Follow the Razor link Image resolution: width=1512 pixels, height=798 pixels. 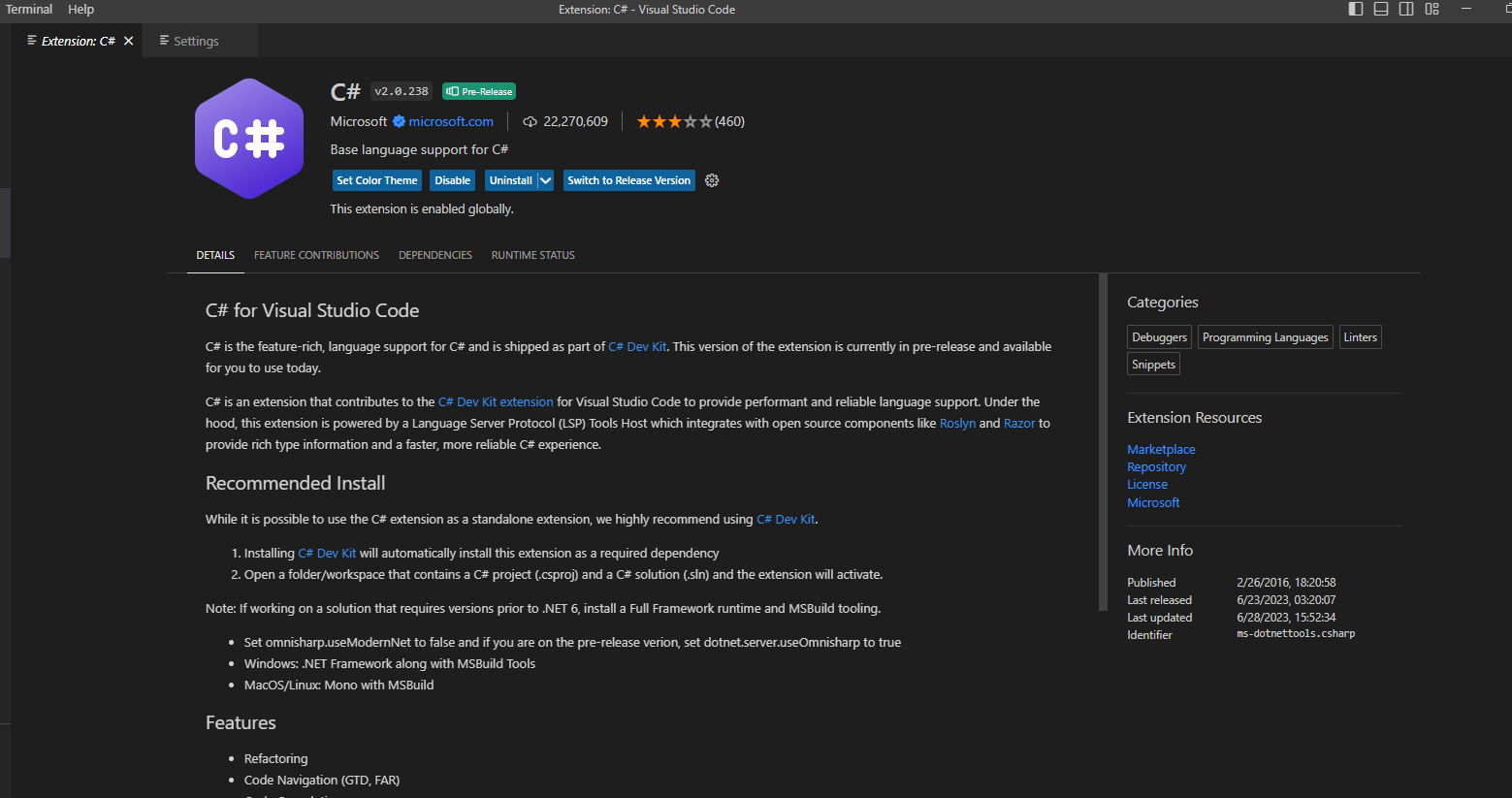[x=1019, y=423]
